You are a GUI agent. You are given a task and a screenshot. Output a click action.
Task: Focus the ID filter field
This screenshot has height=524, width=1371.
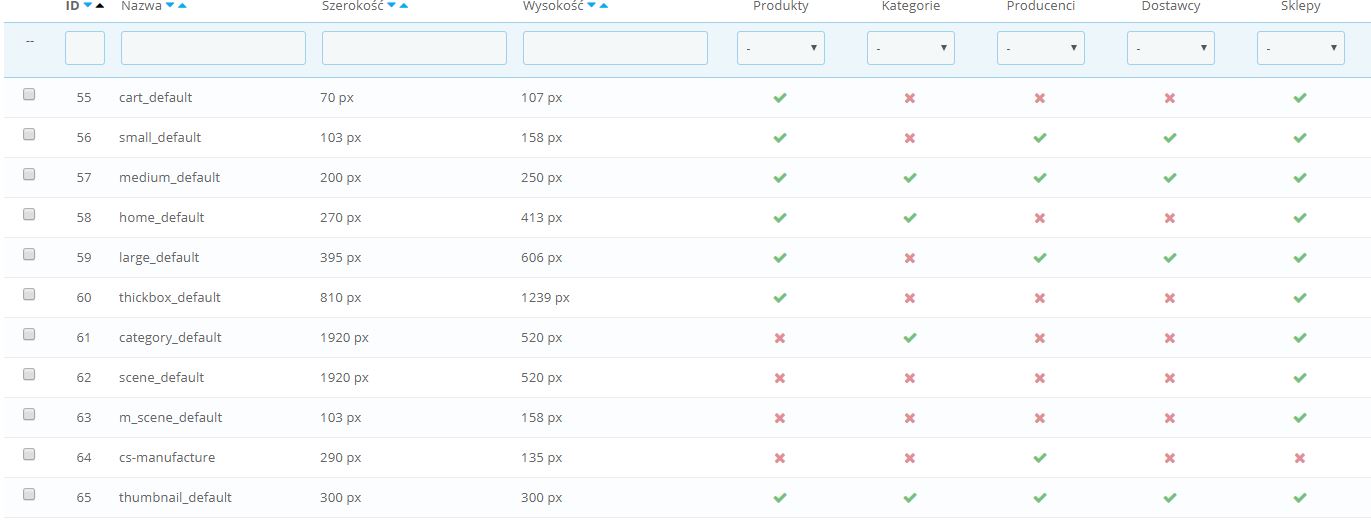click(85, 48)
